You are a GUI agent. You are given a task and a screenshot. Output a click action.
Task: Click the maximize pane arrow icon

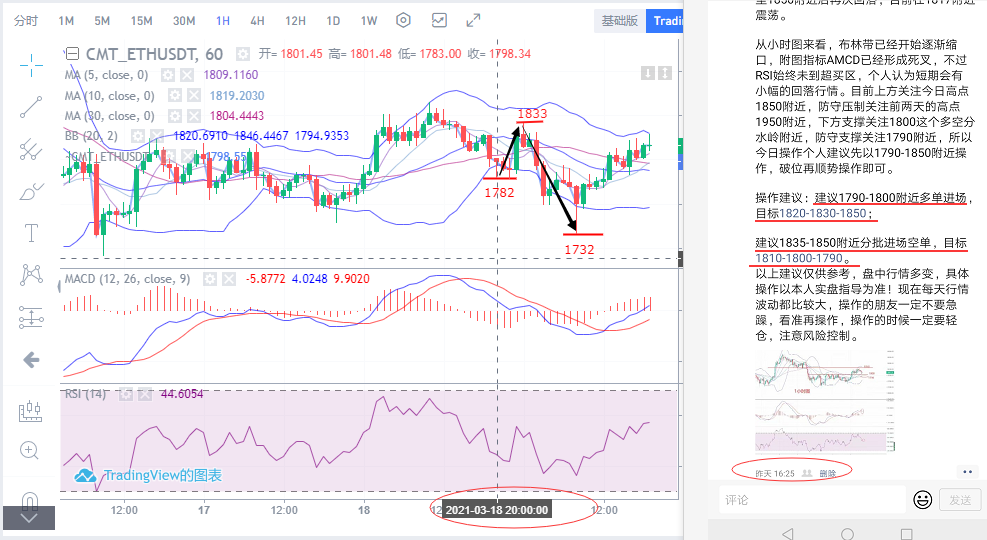[665, 73]
